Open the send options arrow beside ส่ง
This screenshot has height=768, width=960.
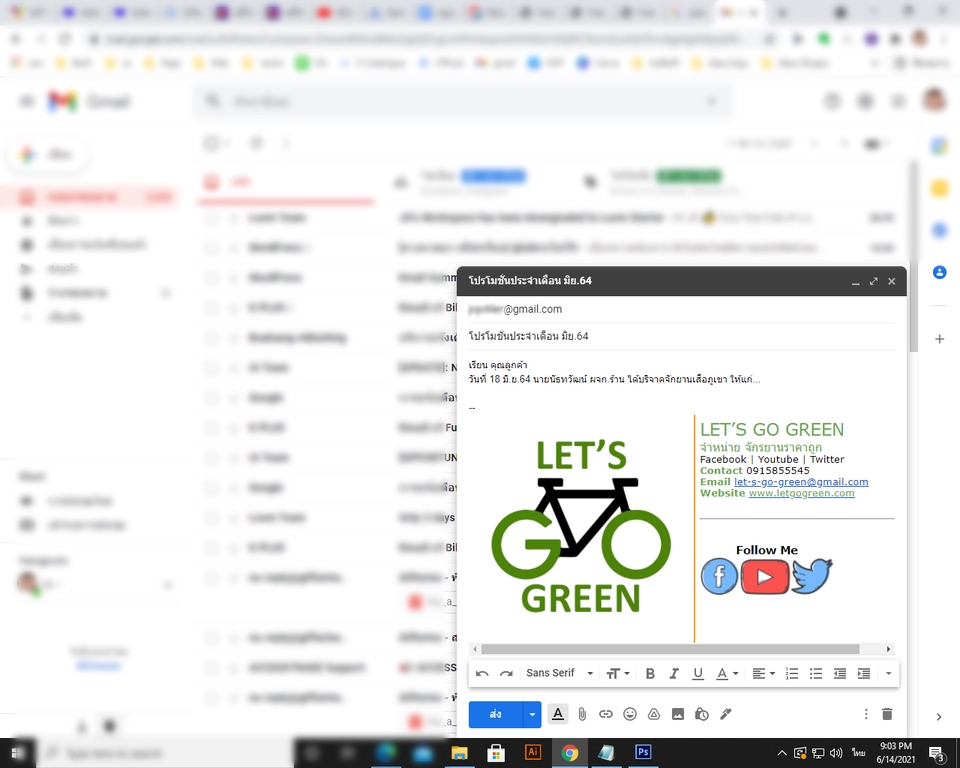pyautogui.click(x=532, y=714)
